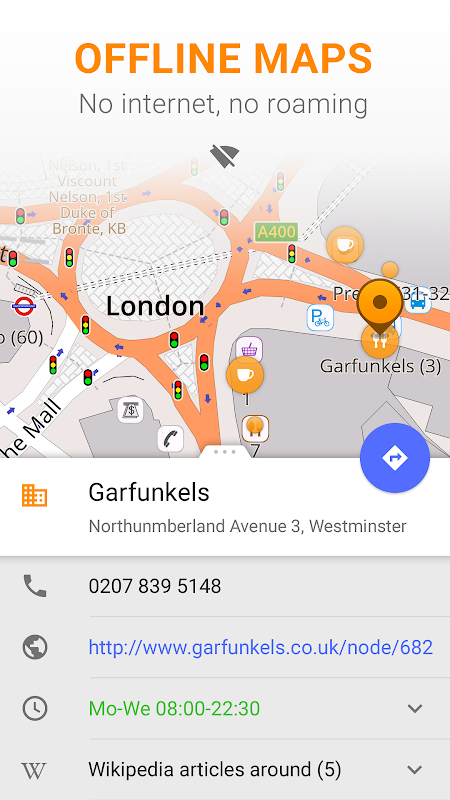Open the garfunkels.co.uk website link
450x800 pixels.
pyautogui.click(x=261, y=647)
